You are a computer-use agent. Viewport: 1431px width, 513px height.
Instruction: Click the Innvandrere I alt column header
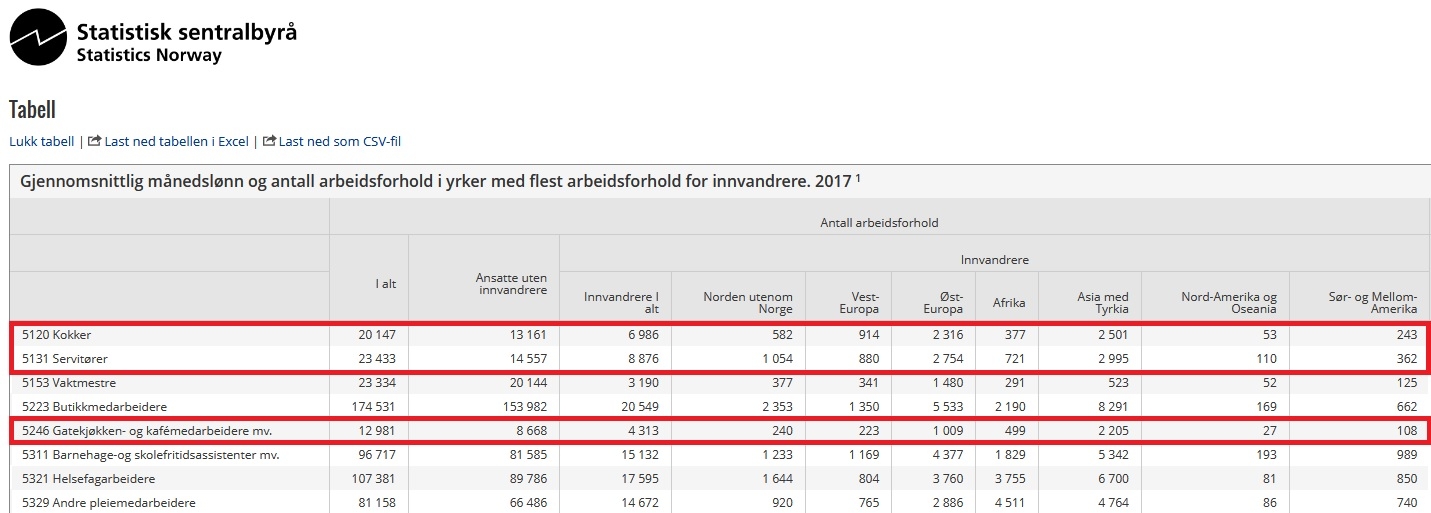621,302
